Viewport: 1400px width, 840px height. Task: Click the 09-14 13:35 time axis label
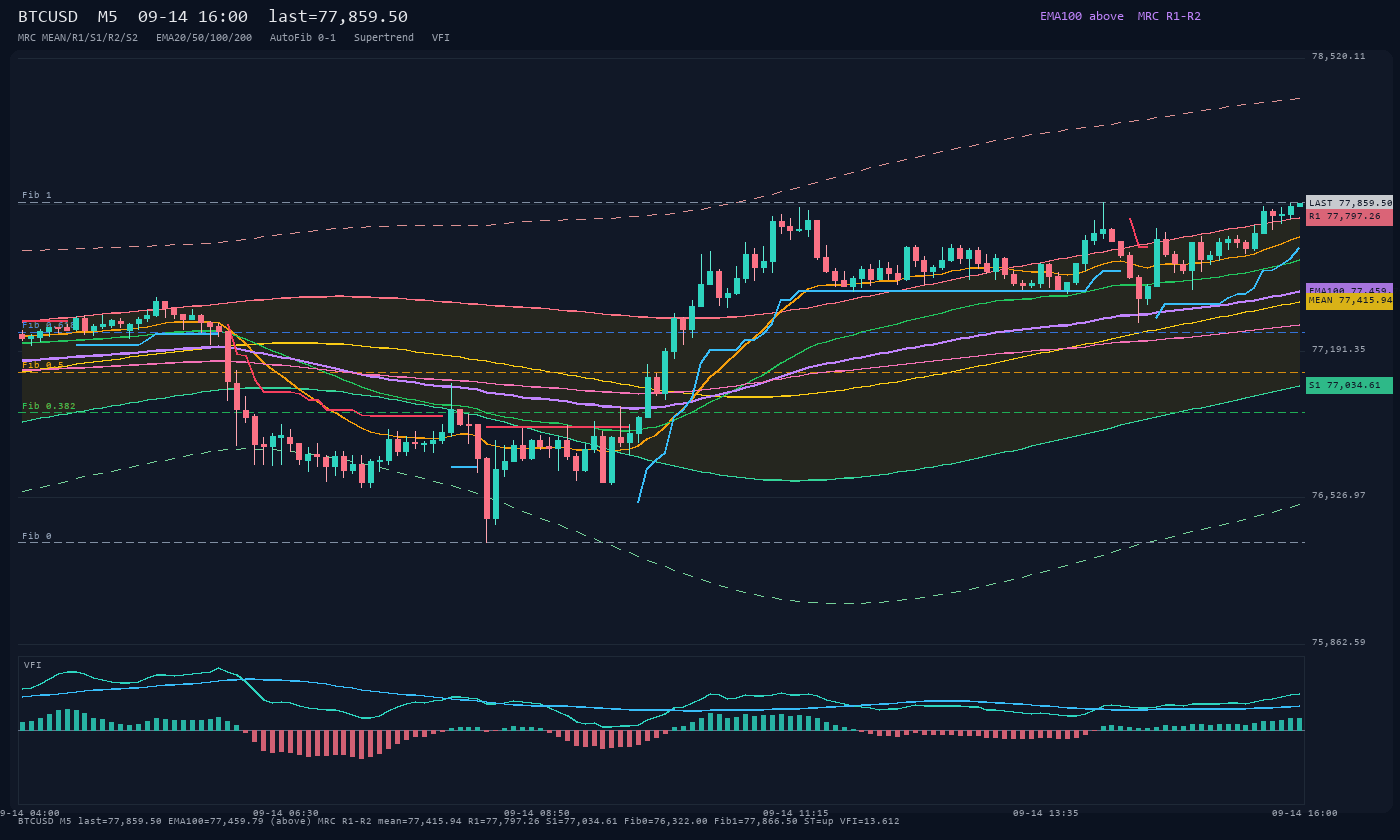[x=1046, y=813]
